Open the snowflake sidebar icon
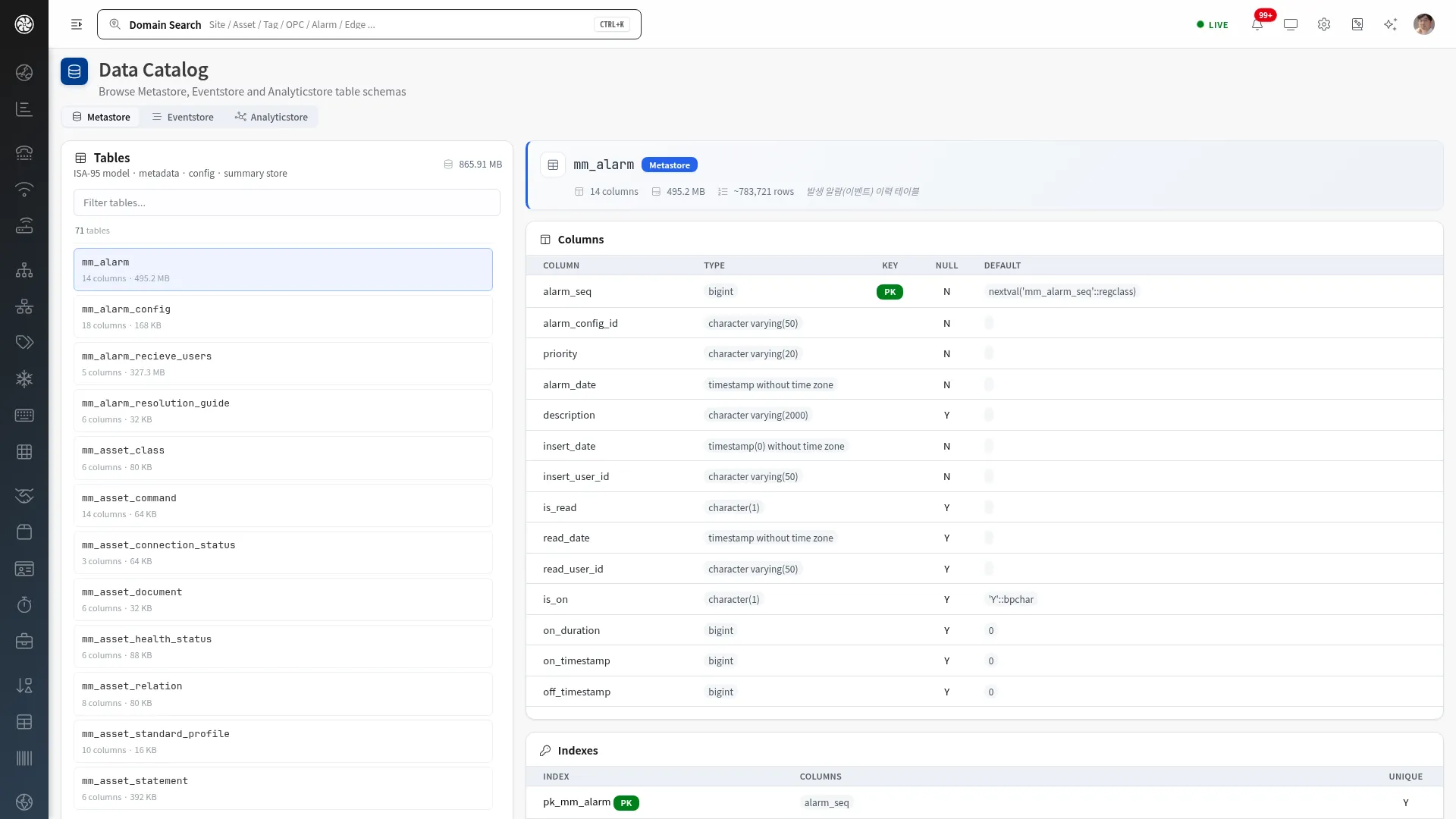The image size is (1456, 819). tap(24, 378)
